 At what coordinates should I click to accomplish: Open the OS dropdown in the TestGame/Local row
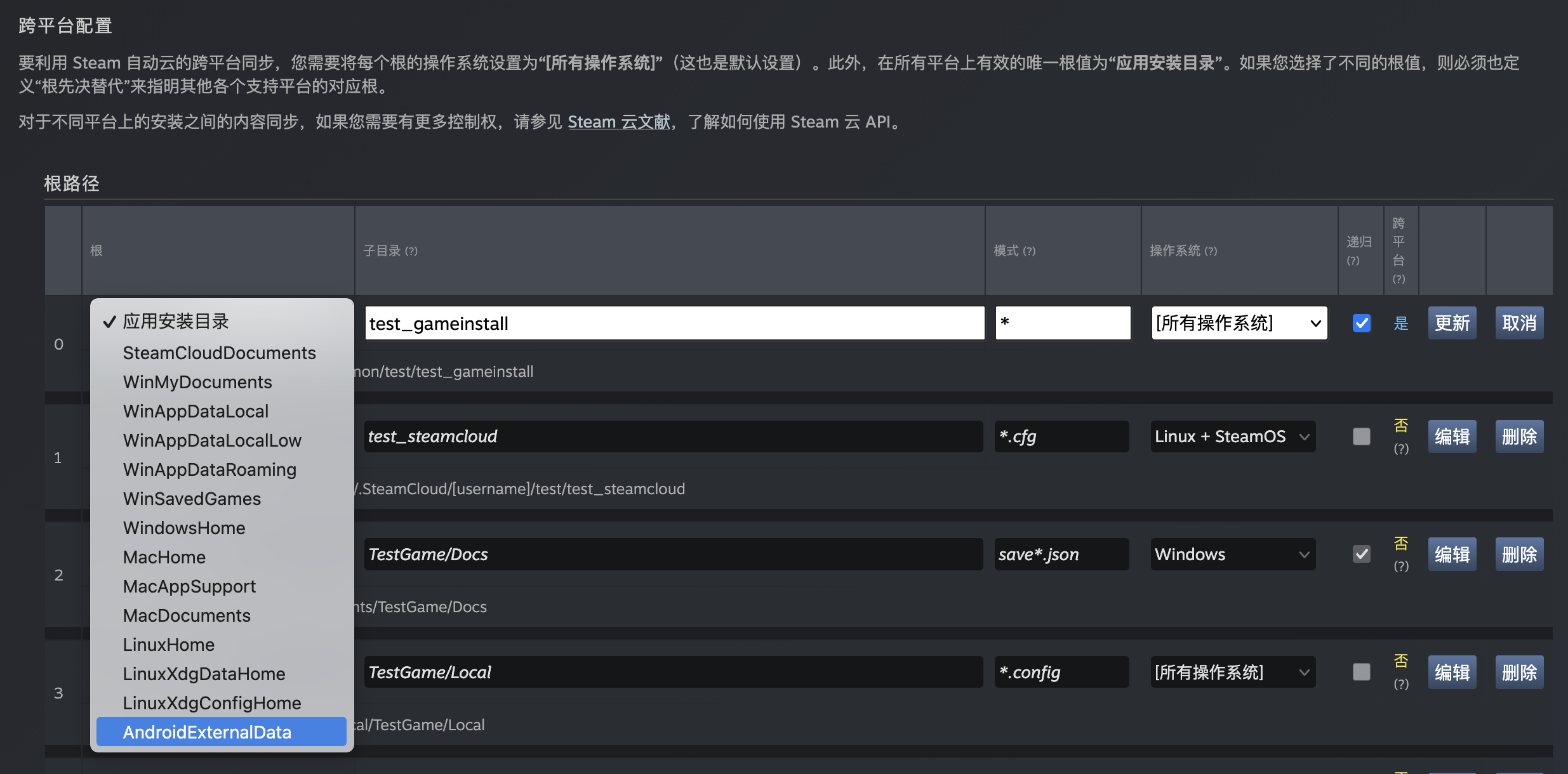click(x=1233, y=672)
